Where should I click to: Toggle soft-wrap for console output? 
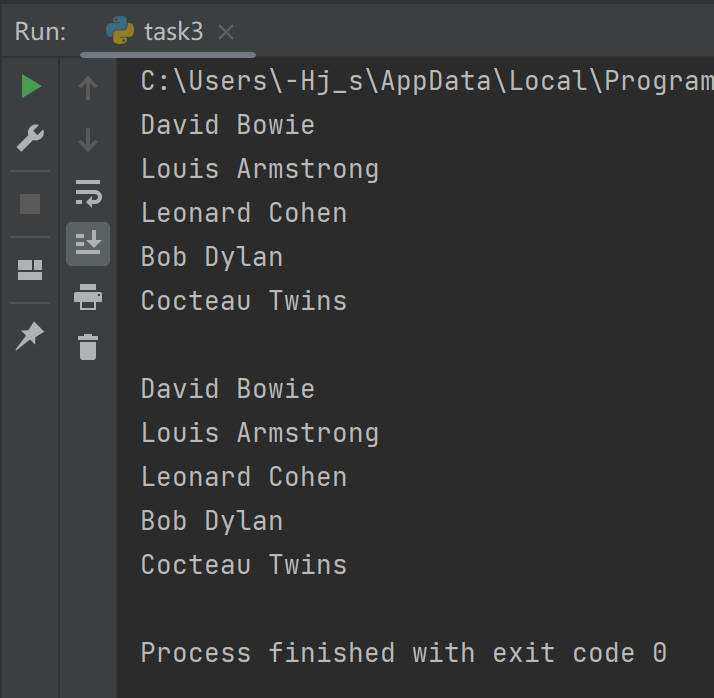pos(88,191)
